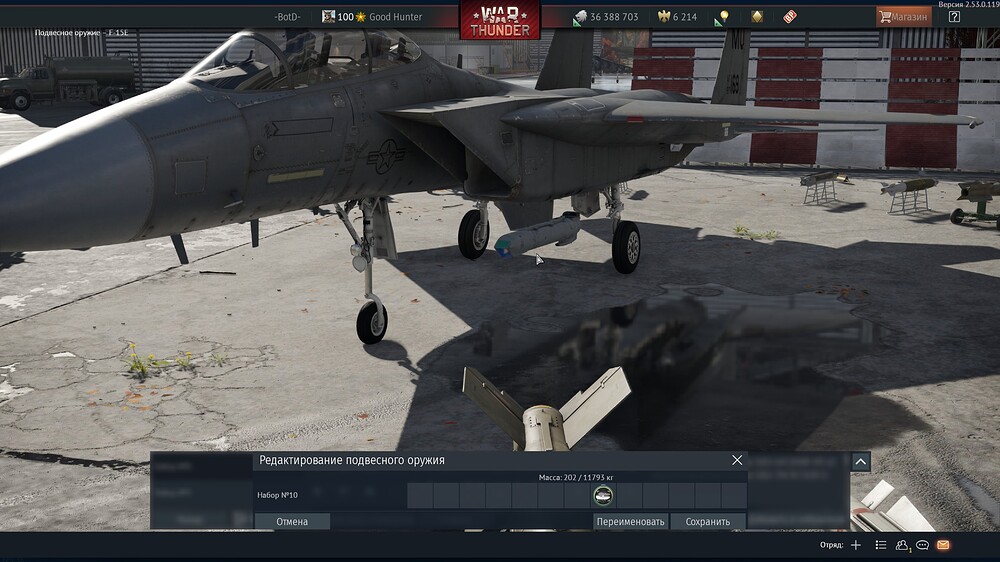
Task: Collapse the panel with the up chevron
Action: (x=861, y=462)
